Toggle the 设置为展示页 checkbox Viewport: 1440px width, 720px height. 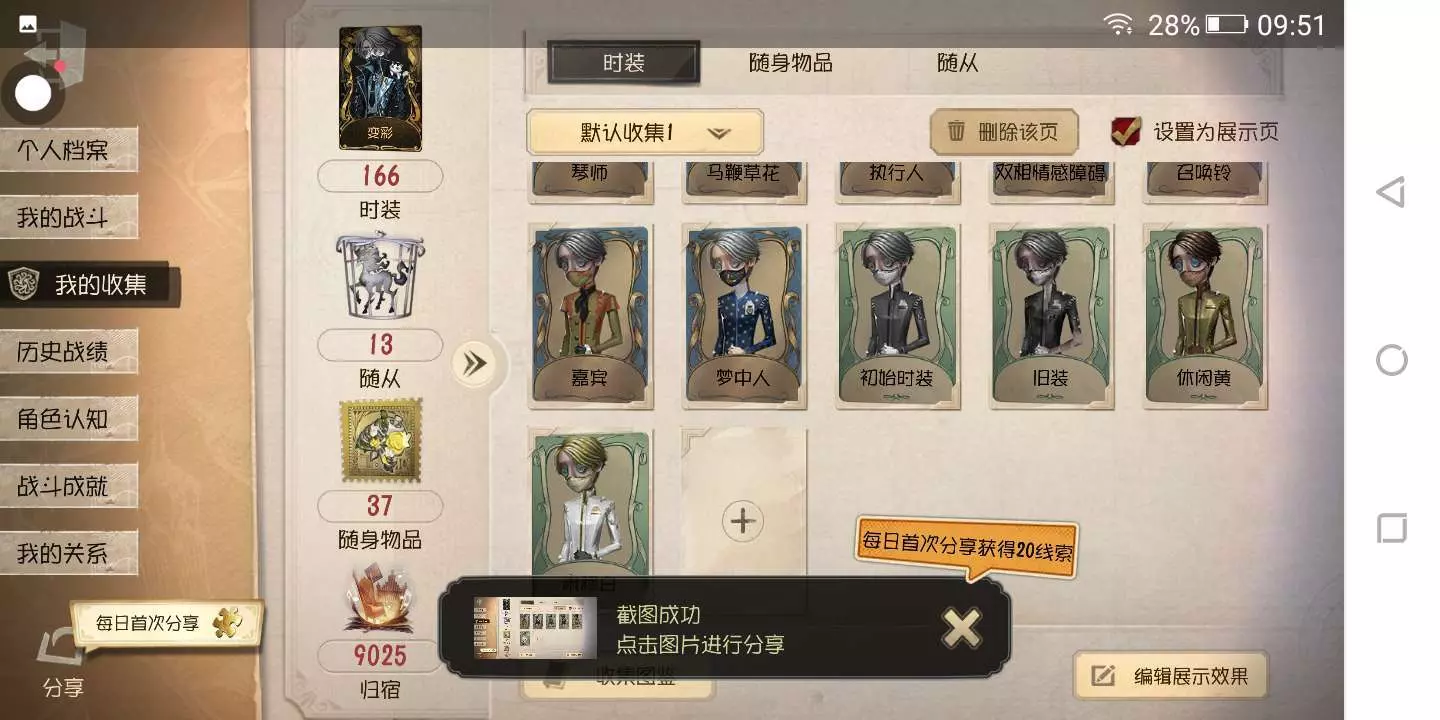tap(1126, 131)
